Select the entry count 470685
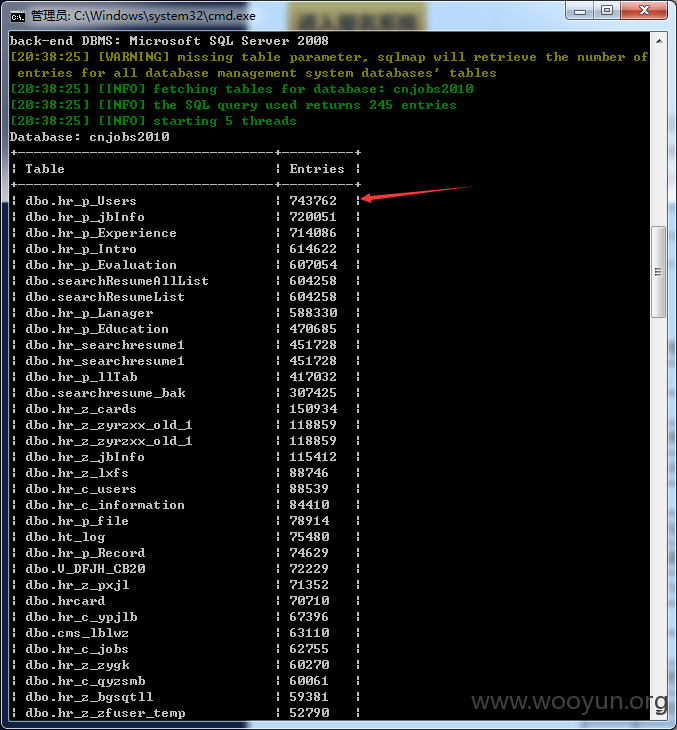The height and width of the screenshot is (730, 677). 313,329
